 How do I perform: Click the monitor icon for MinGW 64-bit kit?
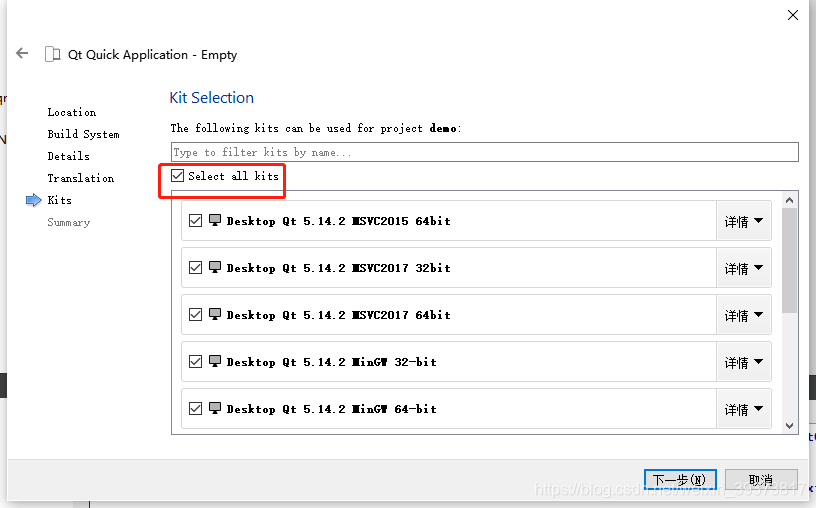coord(215,408)
